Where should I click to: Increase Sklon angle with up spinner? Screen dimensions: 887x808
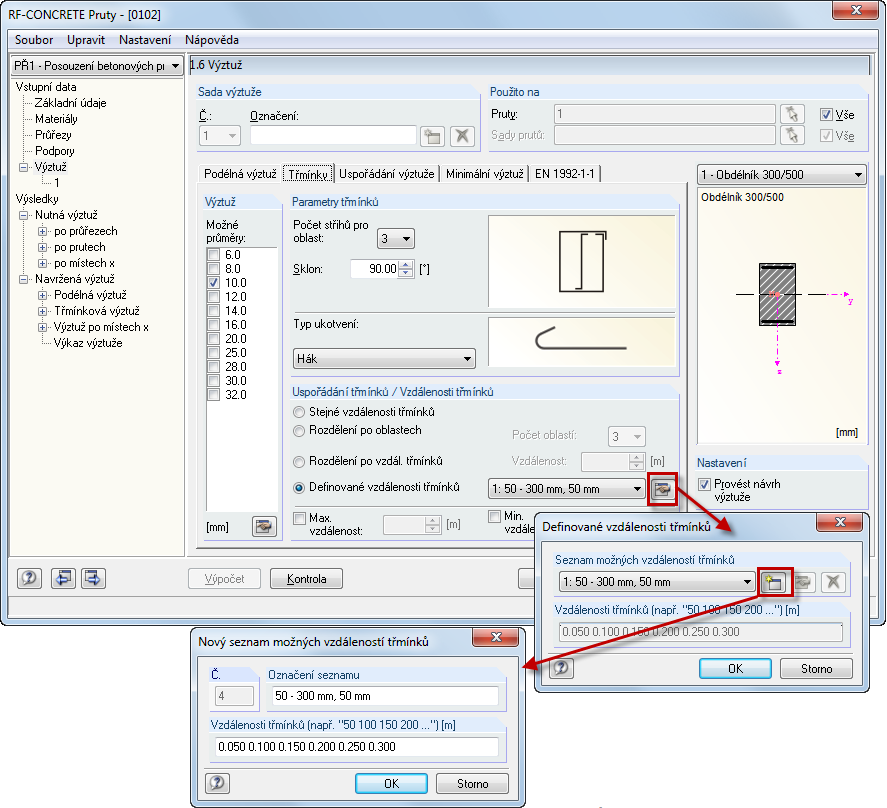(x=406, y=265)
